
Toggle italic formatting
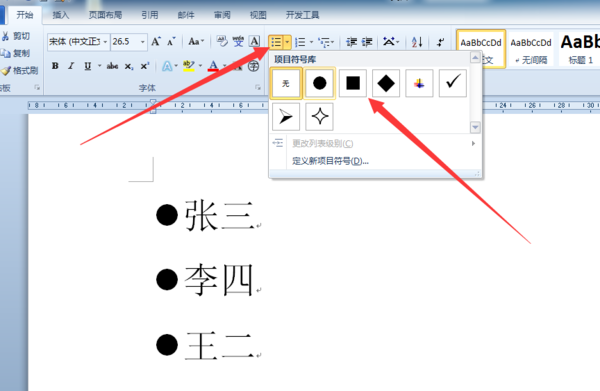[x=71, y=66]
